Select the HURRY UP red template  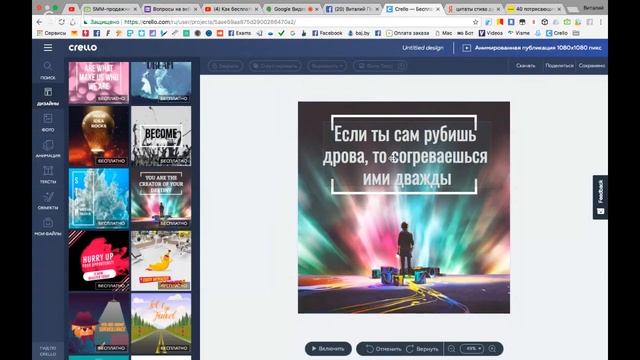coord(99,261)
